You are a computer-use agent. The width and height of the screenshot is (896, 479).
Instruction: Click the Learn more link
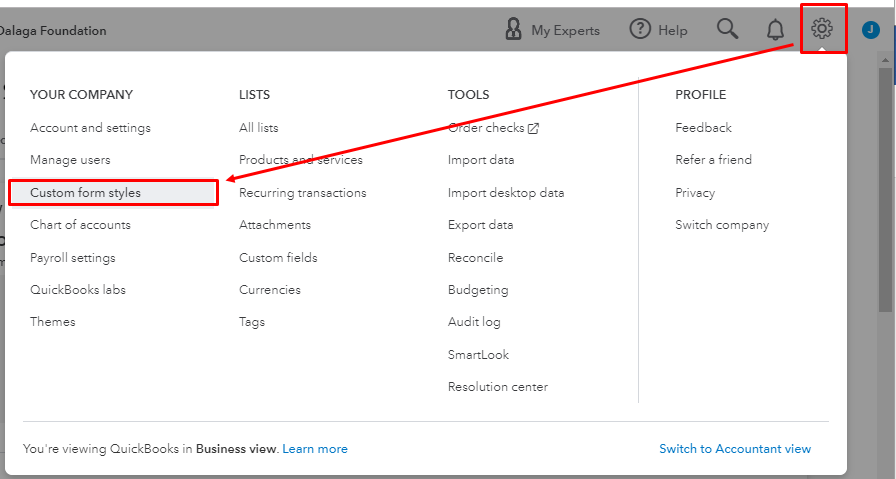tap(315, 449)
